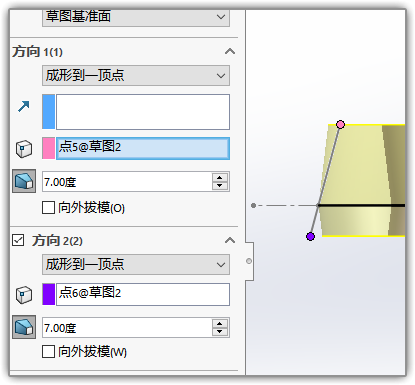Select the pink vertex point in the viewport
The width and height of the screenshot is (415, 385).
tap(340, 125)
